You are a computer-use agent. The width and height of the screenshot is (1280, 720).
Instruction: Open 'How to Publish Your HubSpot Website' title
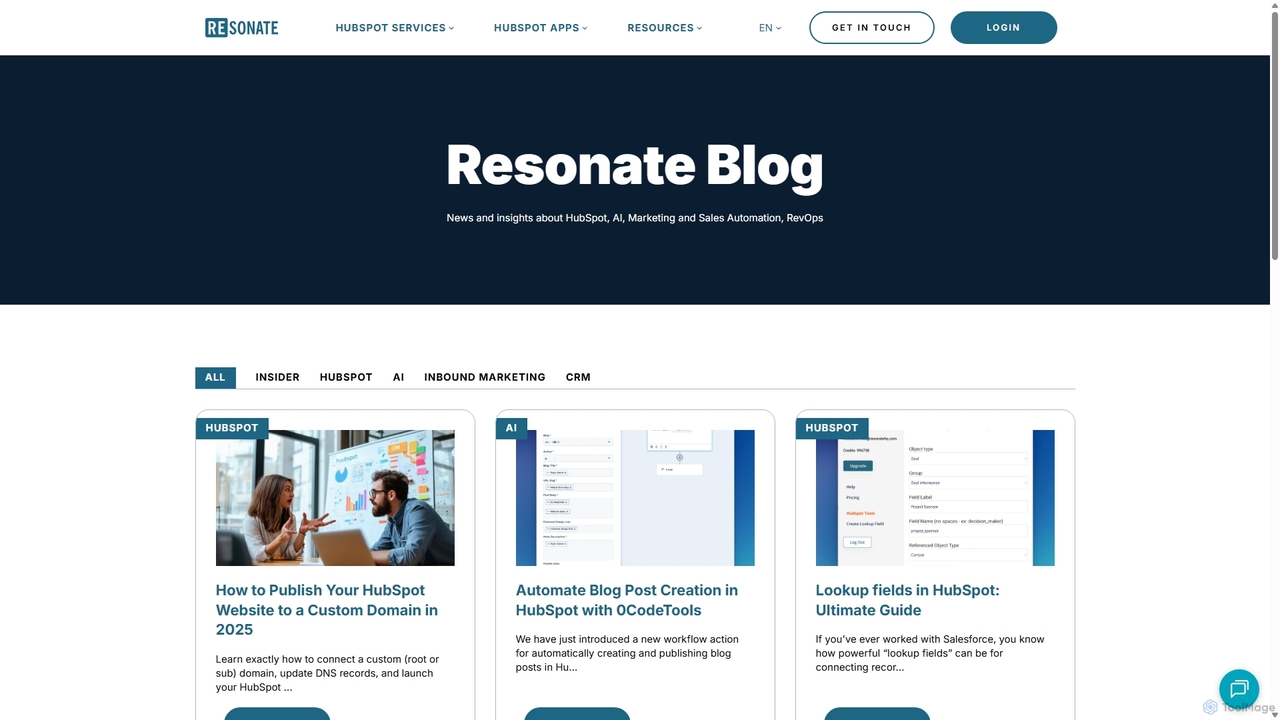click(x=327, y=610)
